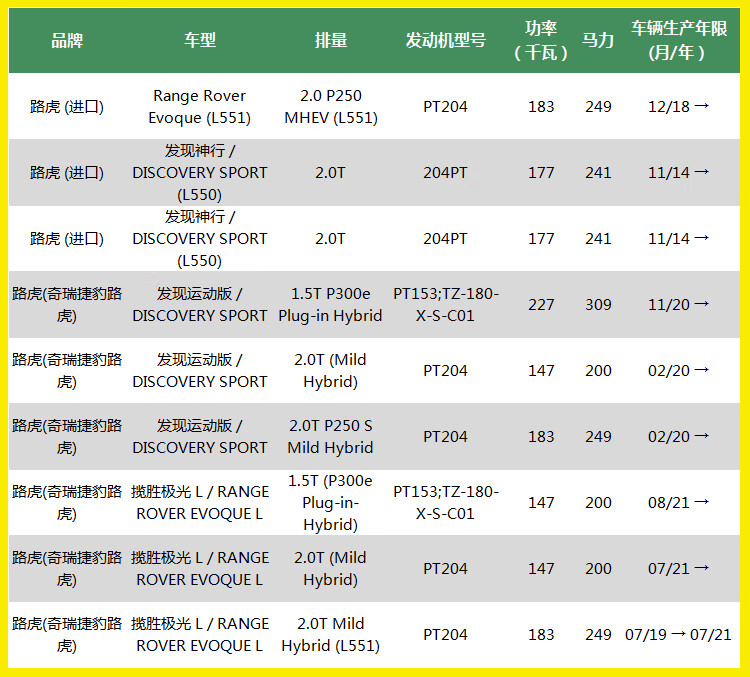Select the 发动机型号 column header
Viewport: 750px width, 677px height.
tap(445, 40)
